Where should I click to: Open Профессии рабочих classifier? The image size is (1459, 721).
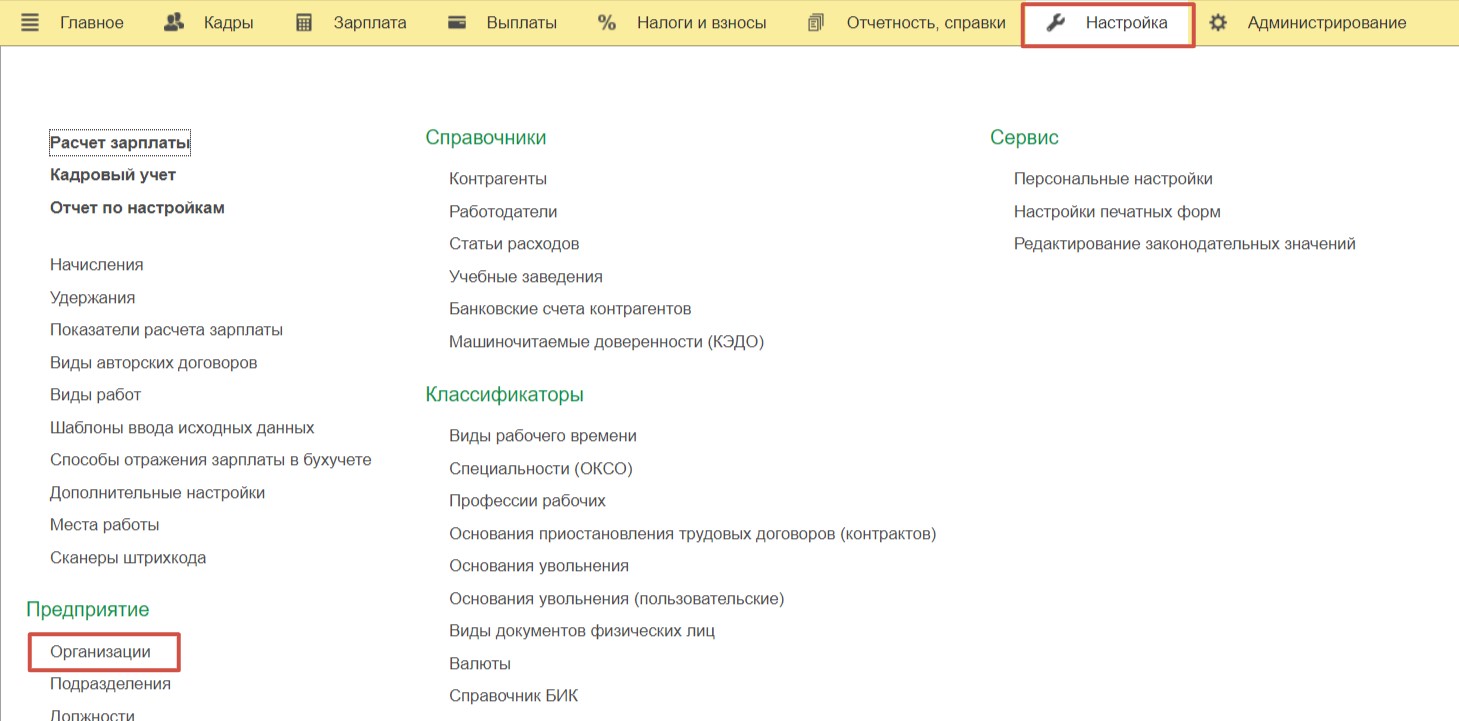click(527, 501)
